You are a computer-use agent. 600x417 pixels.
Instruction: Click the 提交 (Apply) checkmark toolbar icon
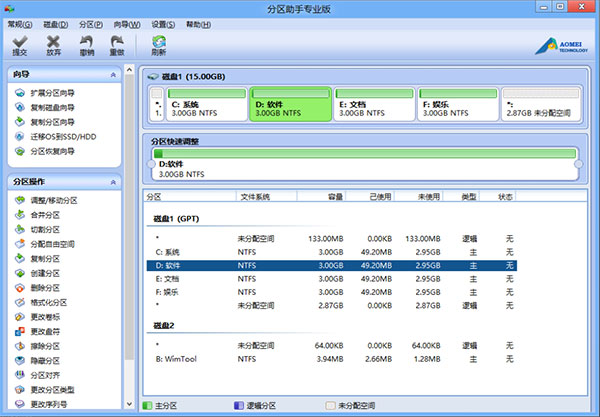click(x=20, y=45)
